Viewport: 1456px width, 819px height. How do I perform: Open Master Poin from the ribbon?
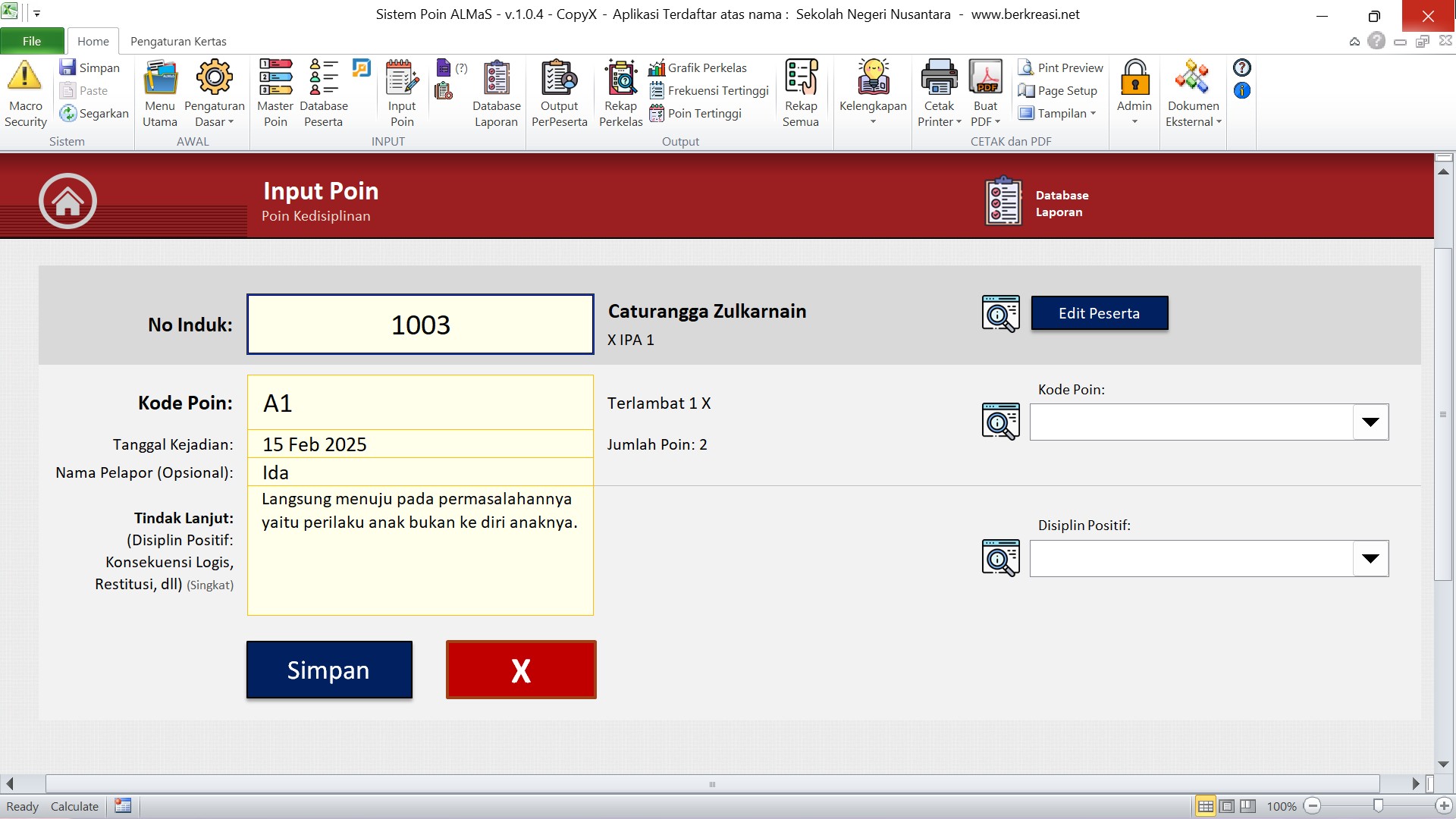click(275, 77)
